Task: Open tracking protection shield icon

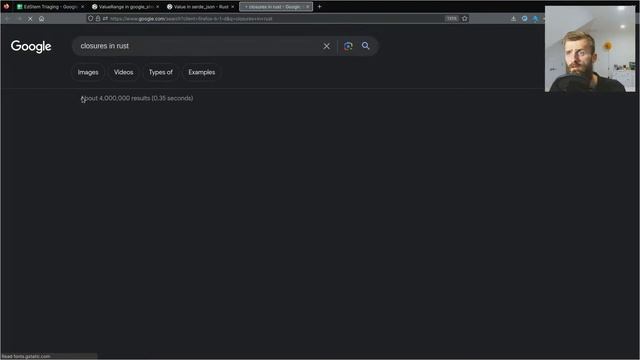Action: tap(91, 19)
